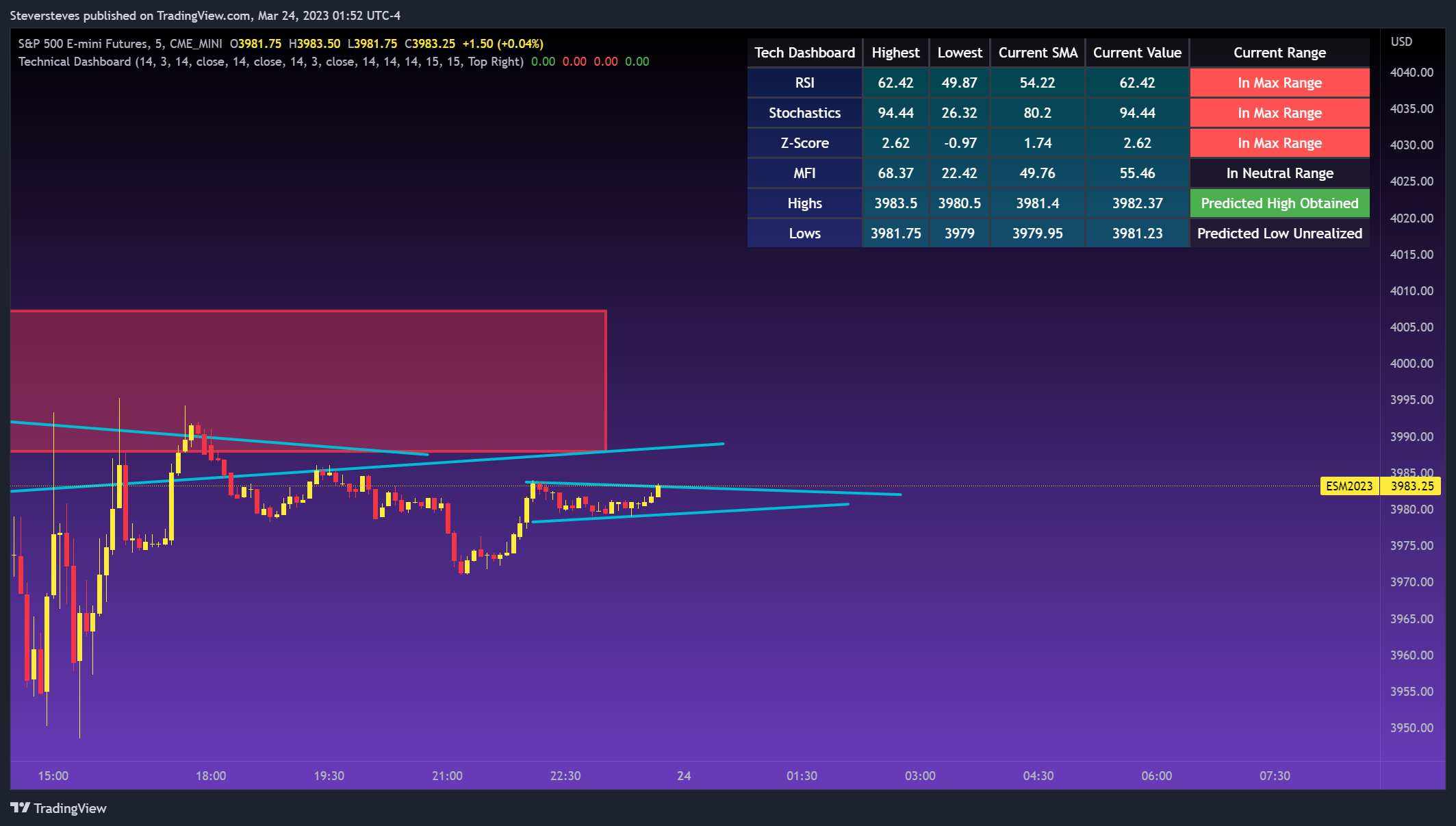Click the Lows row label
The height and width of the screenshot is (826, 1456).
804,234
